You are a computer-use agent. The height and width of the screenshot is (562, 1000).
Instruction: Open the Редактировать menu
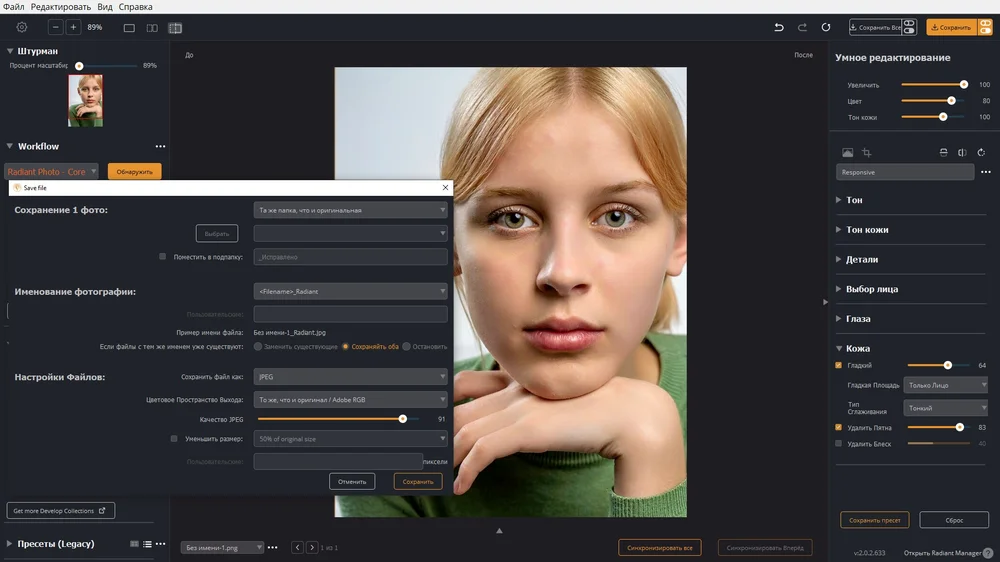click(x=61, y=6)
